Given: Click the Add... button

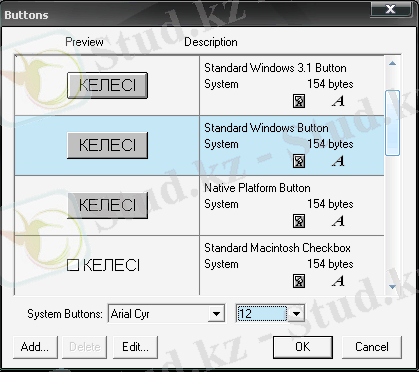Looking at the screenshot, I should coord(35,347).
